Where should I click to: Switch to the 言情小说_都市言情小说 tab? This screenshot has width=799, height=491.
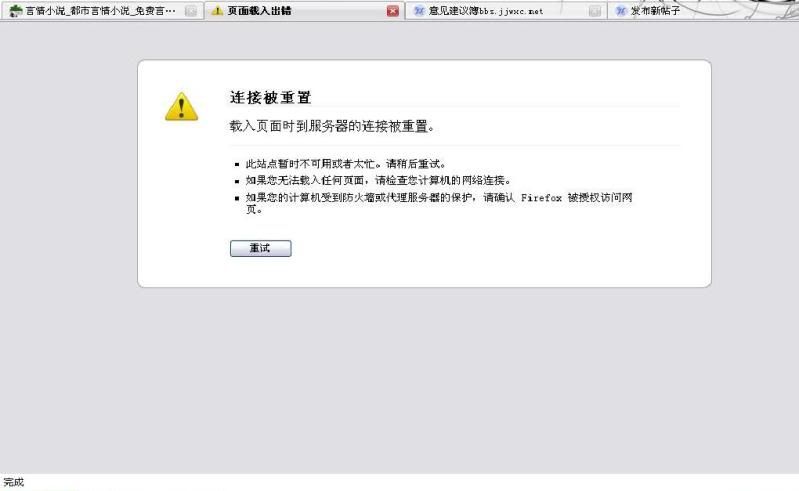101,11
